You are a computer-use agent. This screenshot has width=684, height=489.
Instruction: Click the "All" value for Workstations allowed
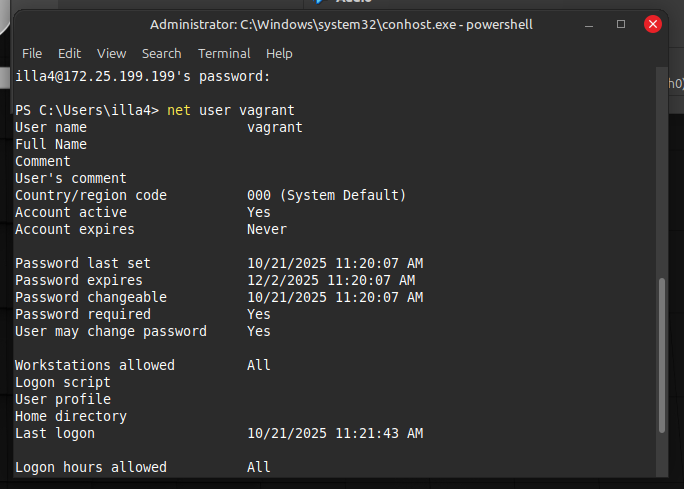click(259, 365)
